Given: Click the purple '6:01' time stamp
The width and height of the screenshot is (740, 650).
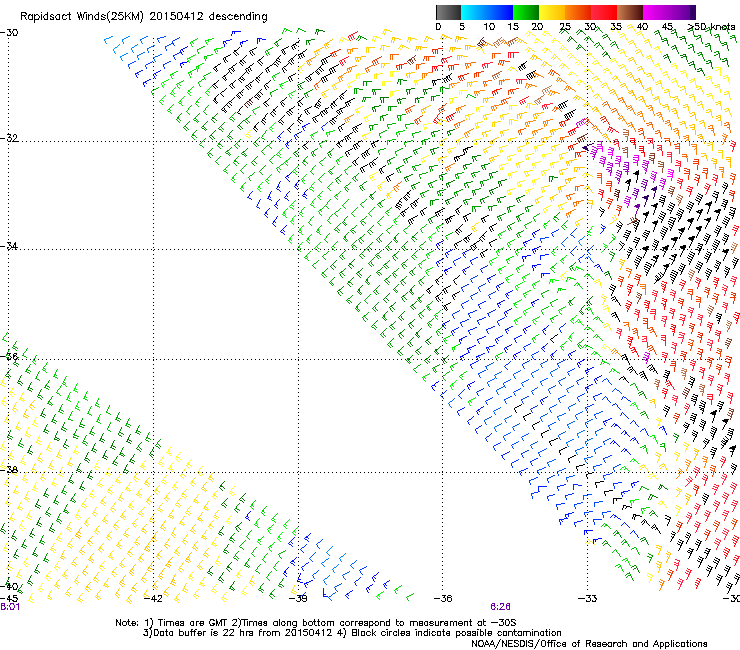Looking at the screenshot, I should (10, 607).
